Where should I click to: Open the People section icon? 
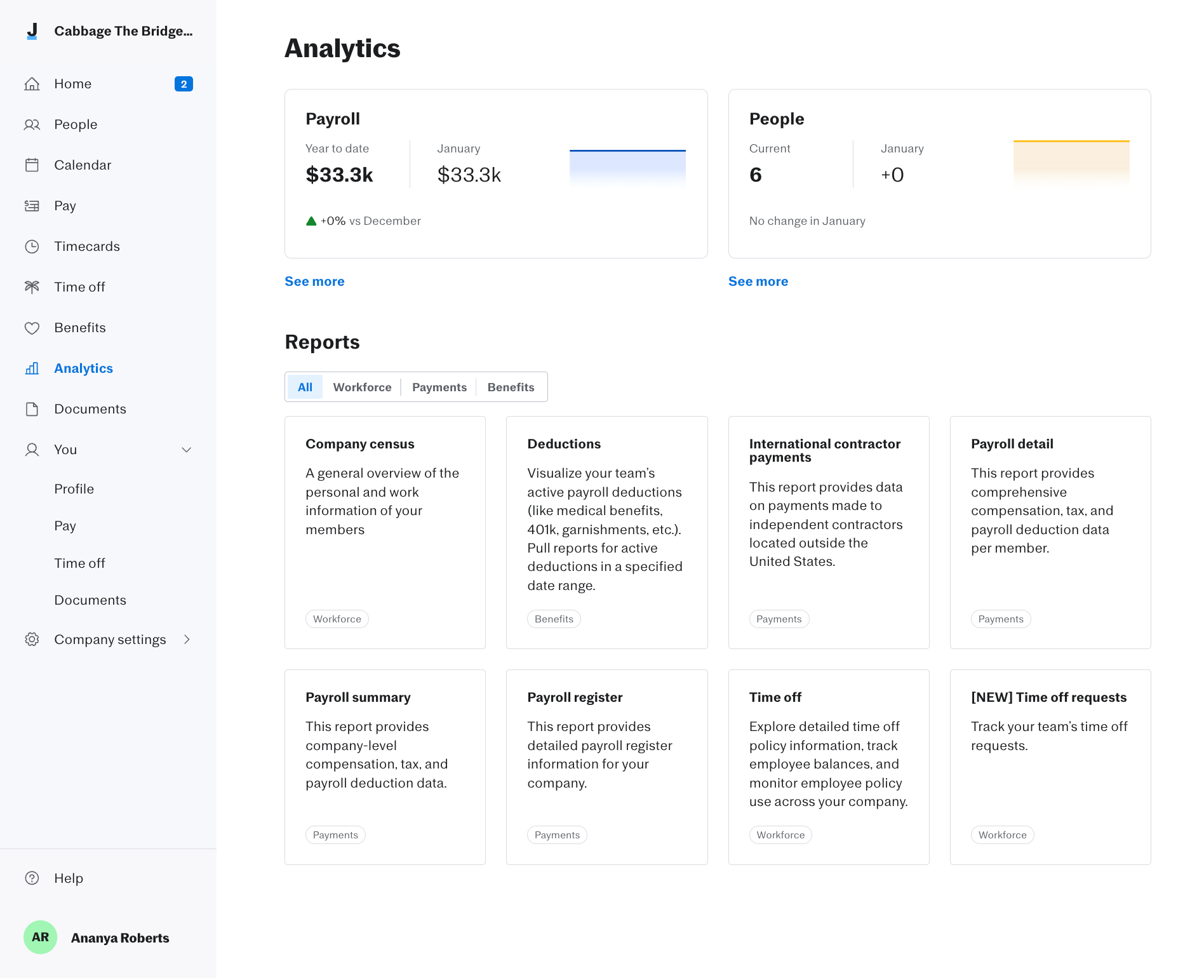click(x=32, y=124)
